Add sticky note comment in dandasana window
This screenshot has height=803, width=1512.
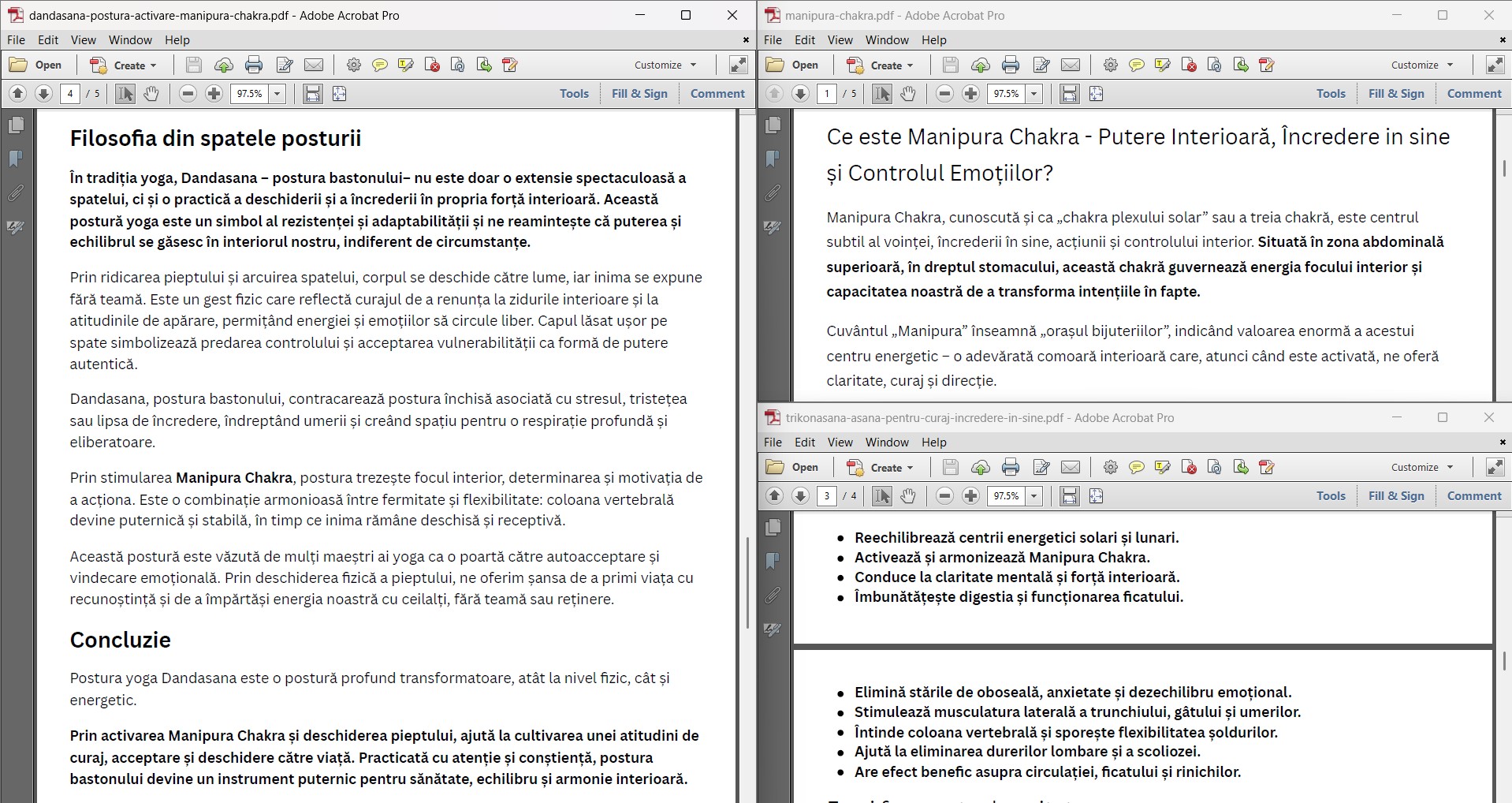click(380, 65)
